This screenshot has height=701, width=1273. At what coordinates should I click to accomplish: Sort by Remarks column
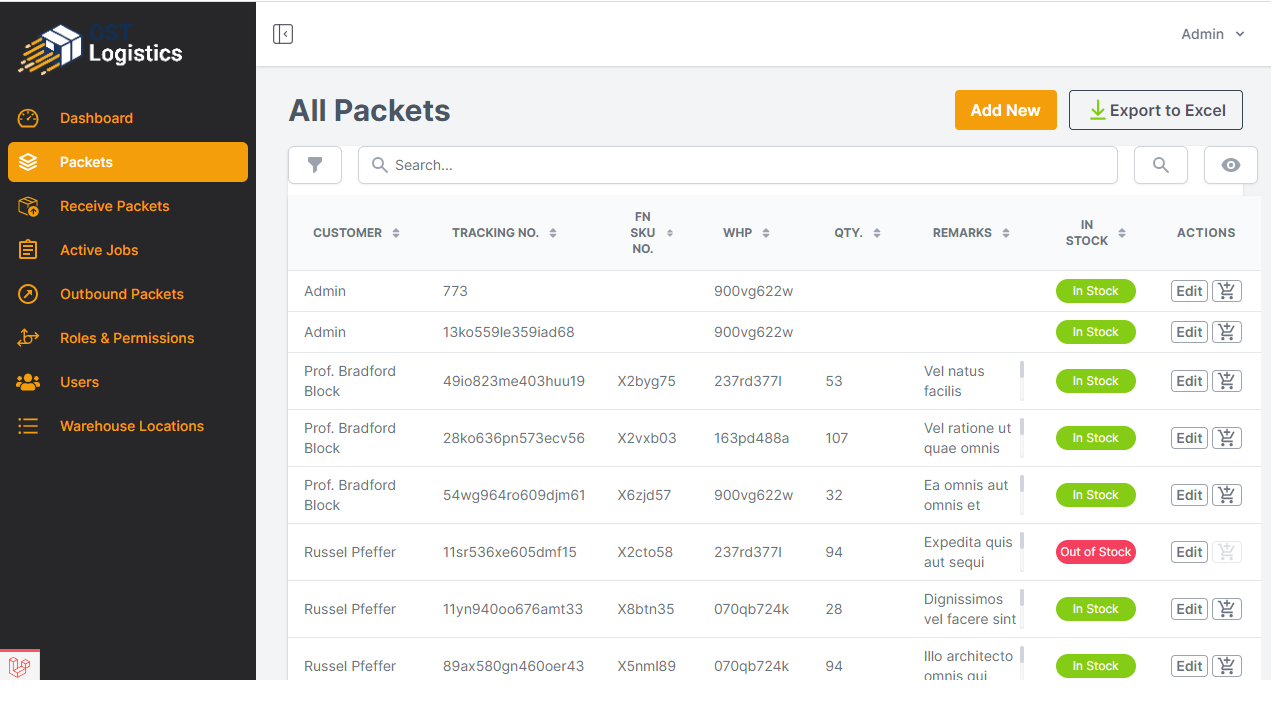coord(971,233)
